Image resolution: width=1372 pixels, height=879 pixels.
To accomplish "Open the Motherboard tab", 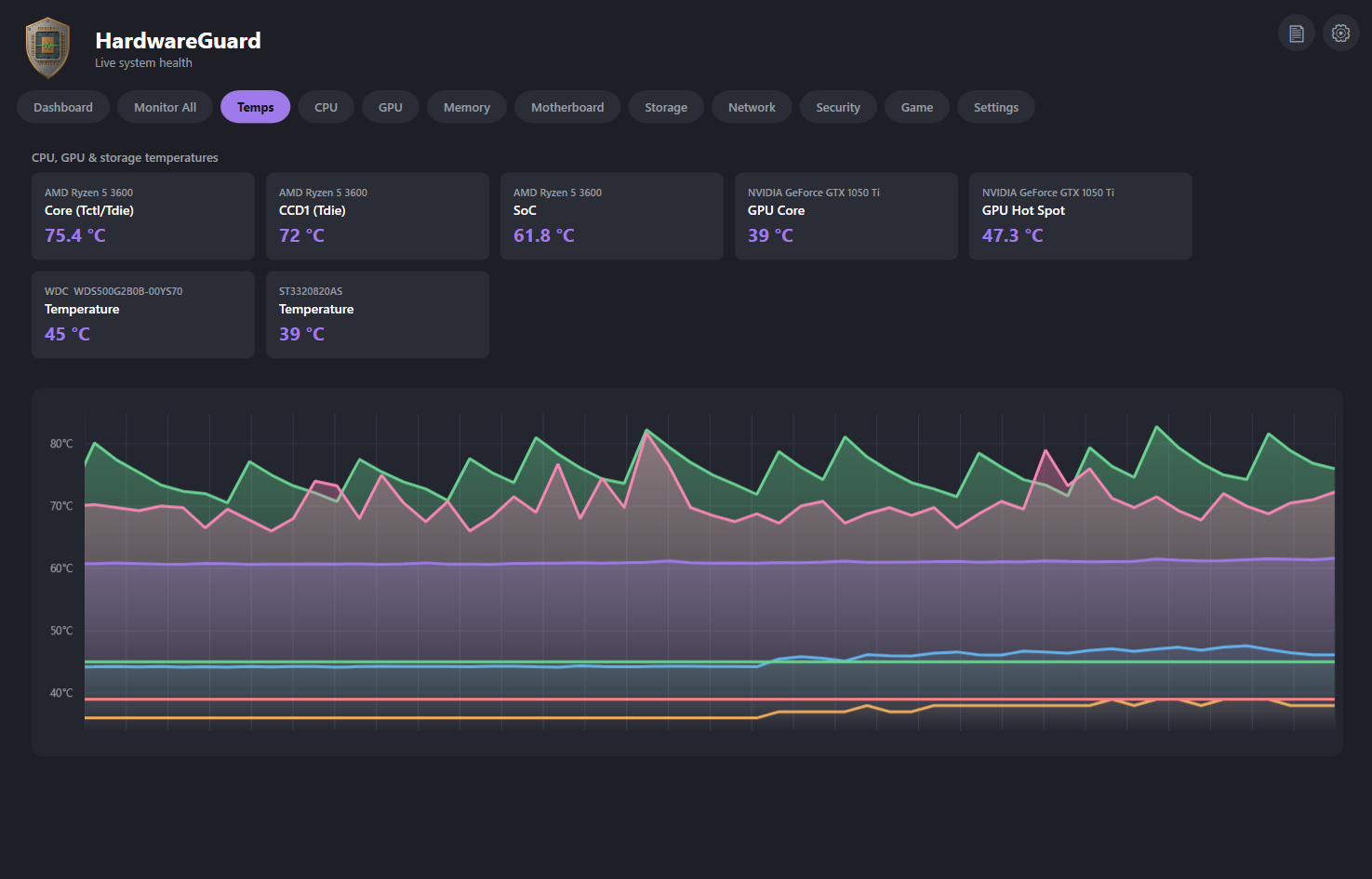I will pyautogui.click(x=567, y=107).
